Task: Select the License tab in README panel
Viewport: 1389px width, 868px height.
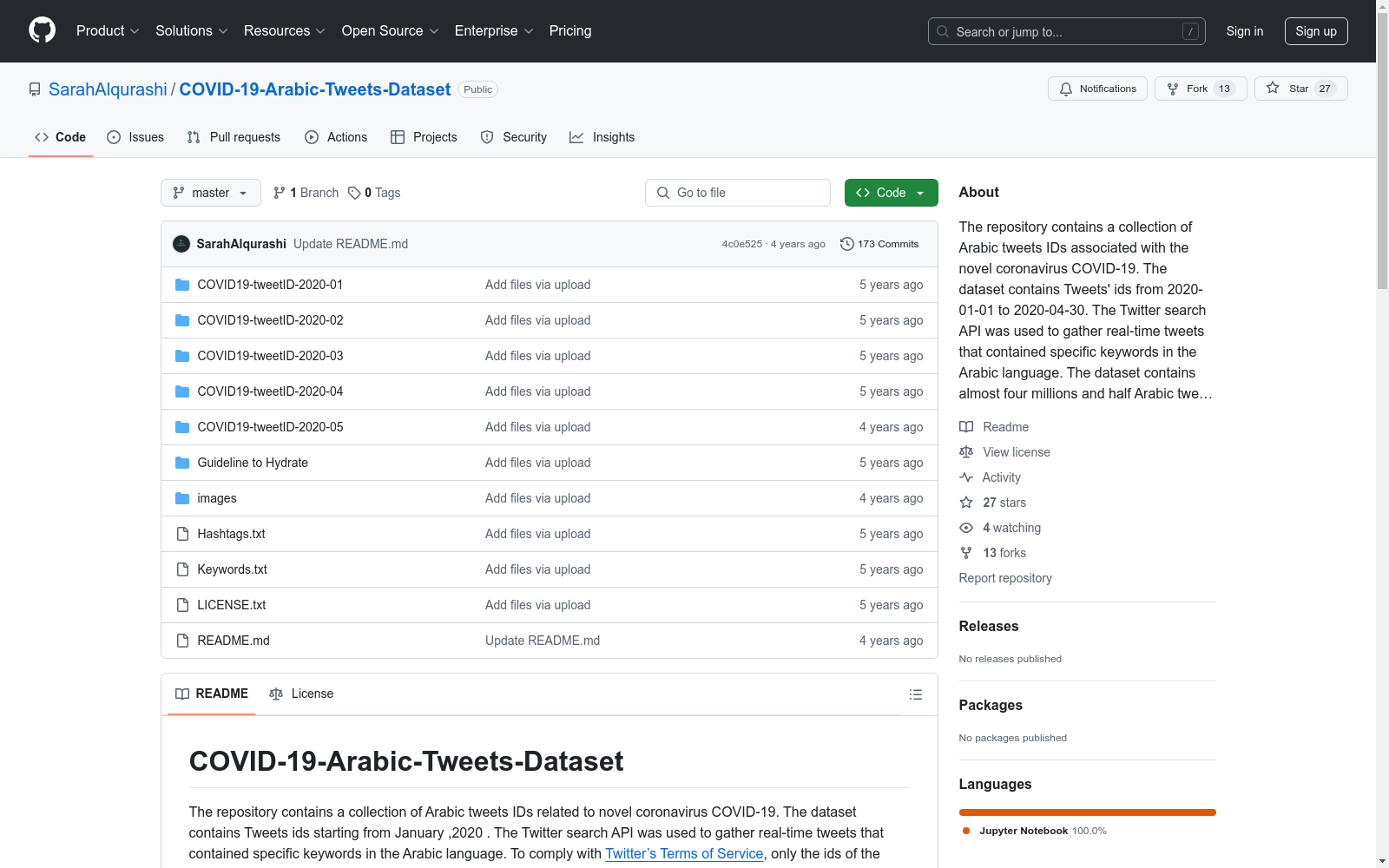Action: click(301, 694)
